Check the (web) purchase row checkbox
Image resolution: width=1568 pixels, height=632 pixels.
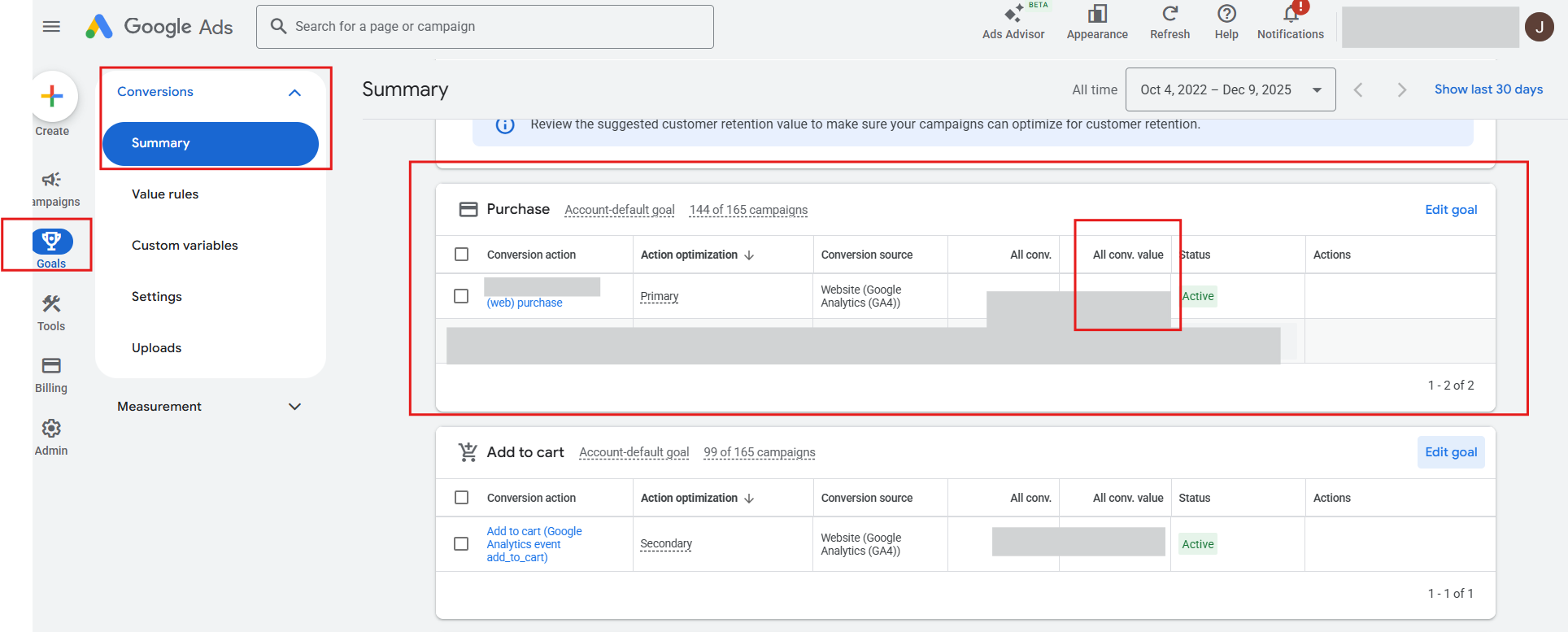461,296
